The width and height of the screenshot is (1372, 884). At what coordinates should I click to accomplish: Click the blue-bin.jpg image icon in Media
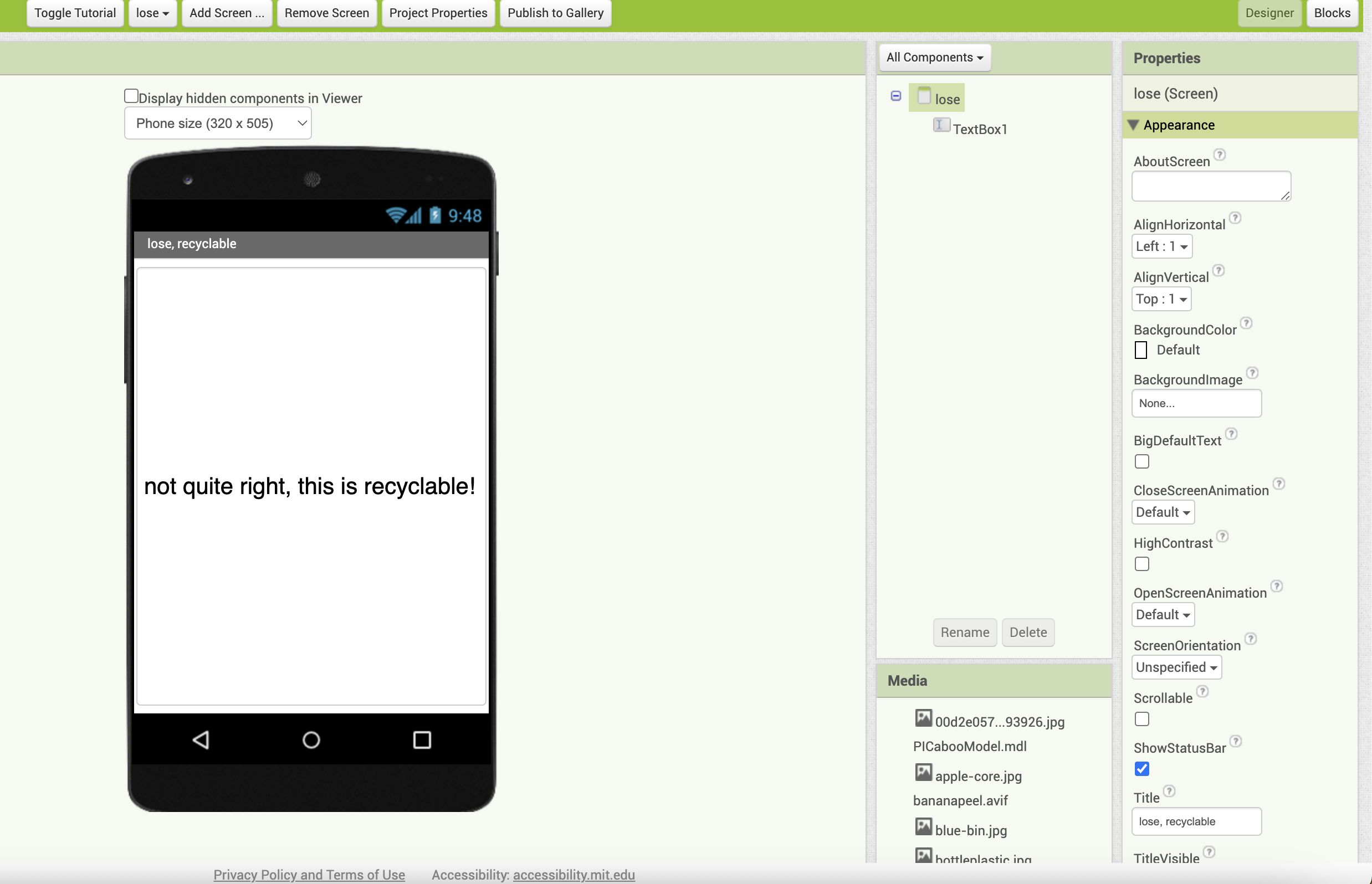point(923,827)
